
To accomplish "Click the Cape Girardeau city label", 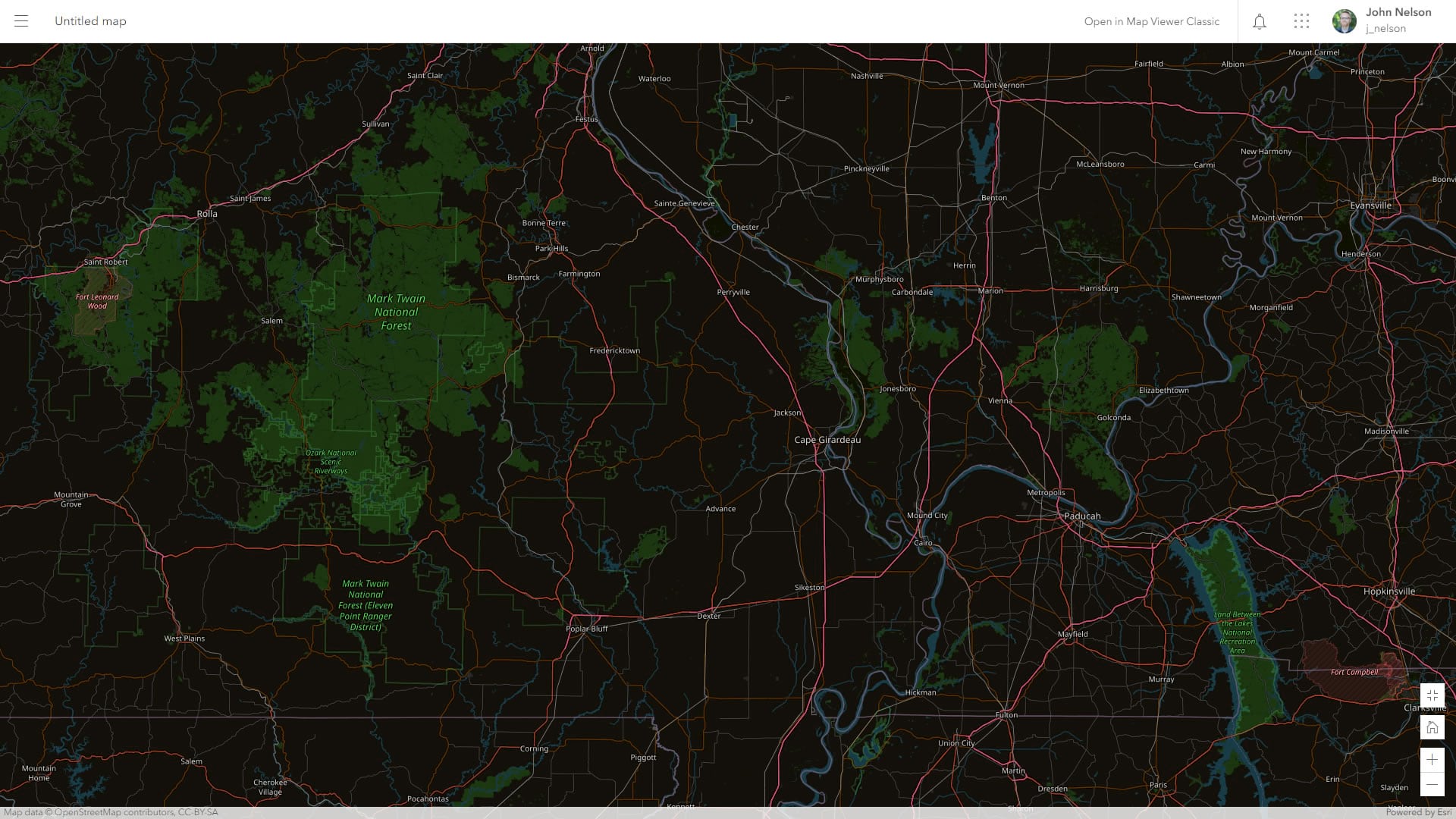I will pyautogui.click(x=827, y=440).
